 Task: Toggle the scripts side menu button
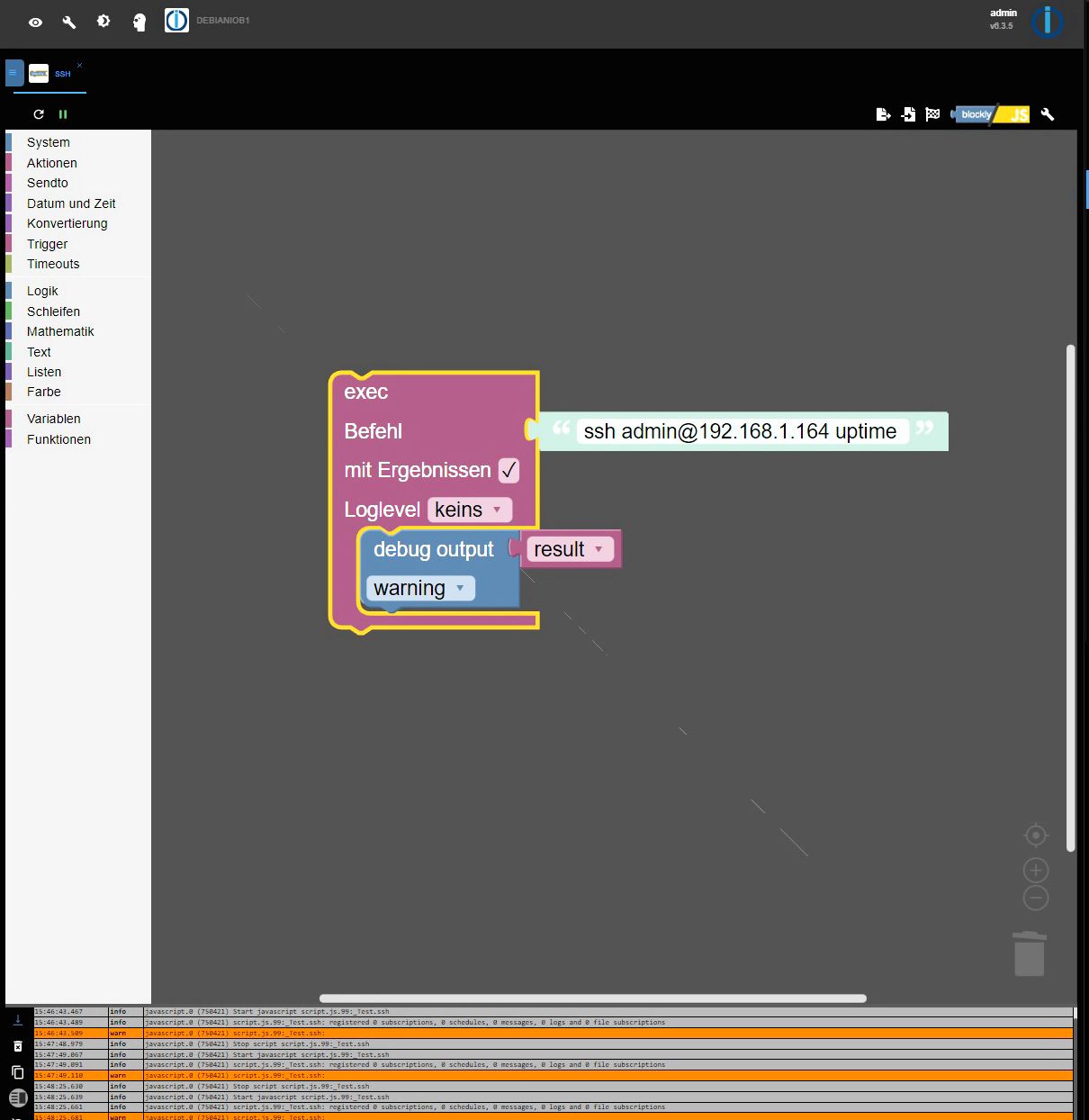click(13, 73)
